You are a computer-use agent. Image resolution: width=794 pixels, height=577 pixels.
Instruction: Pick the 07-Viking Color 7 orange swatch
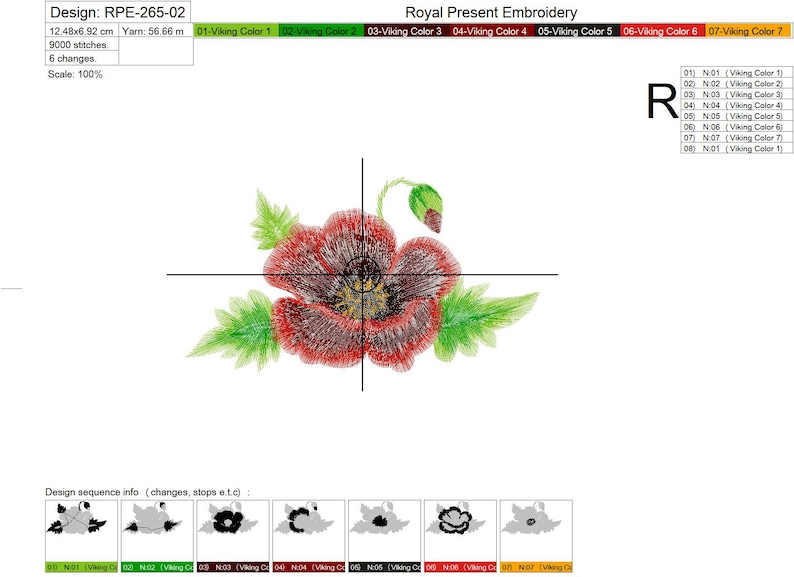click(x=748, y=31)
